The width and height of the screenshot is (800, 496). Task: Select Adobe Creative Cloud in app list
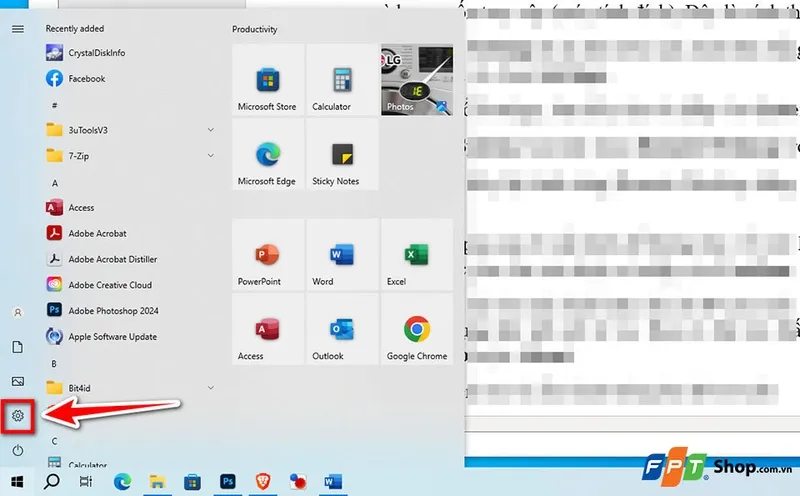tap(110, 285)
